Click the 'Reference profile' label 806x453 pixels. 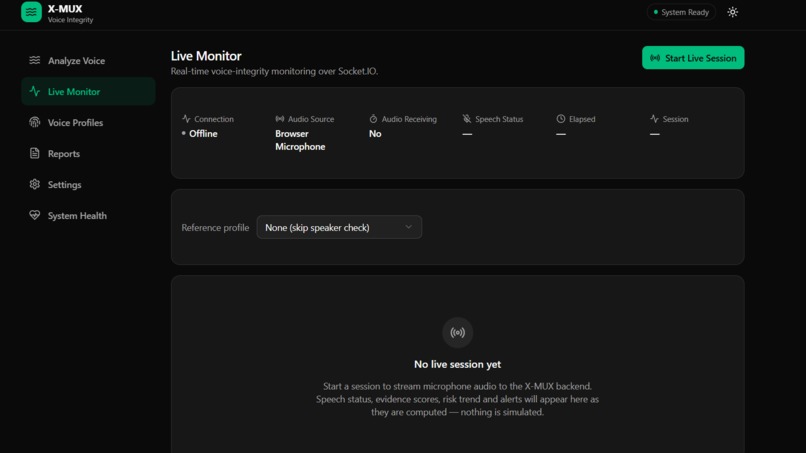point(215,228)
